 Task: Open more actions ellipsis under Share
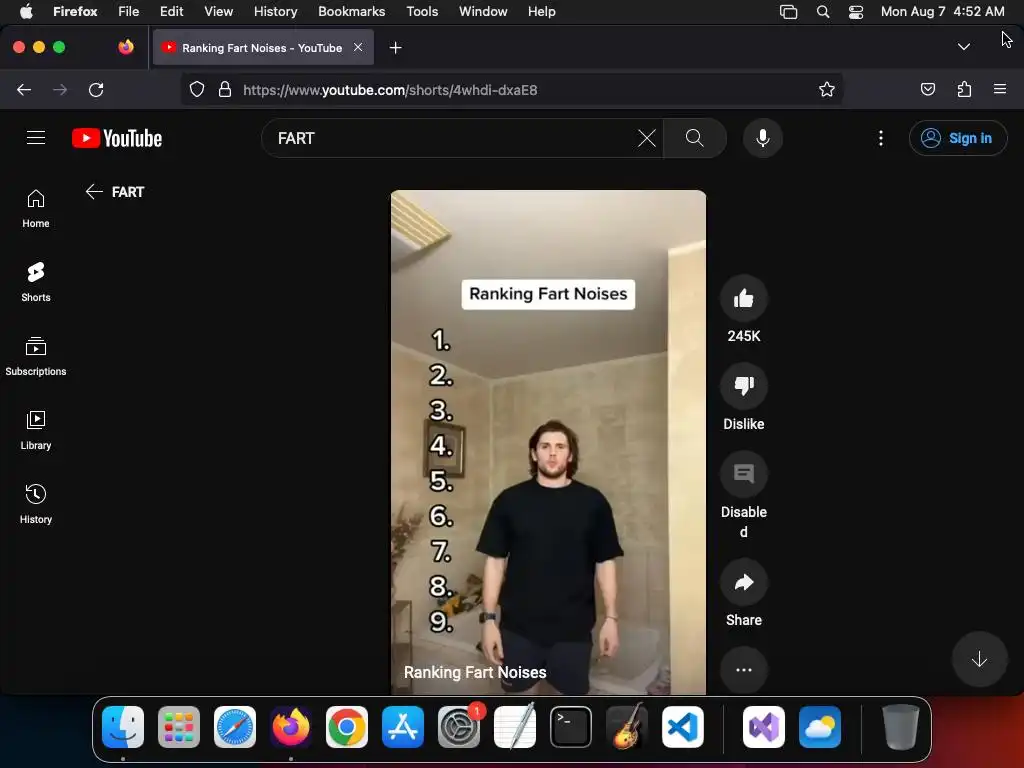(x=743, y=670)
